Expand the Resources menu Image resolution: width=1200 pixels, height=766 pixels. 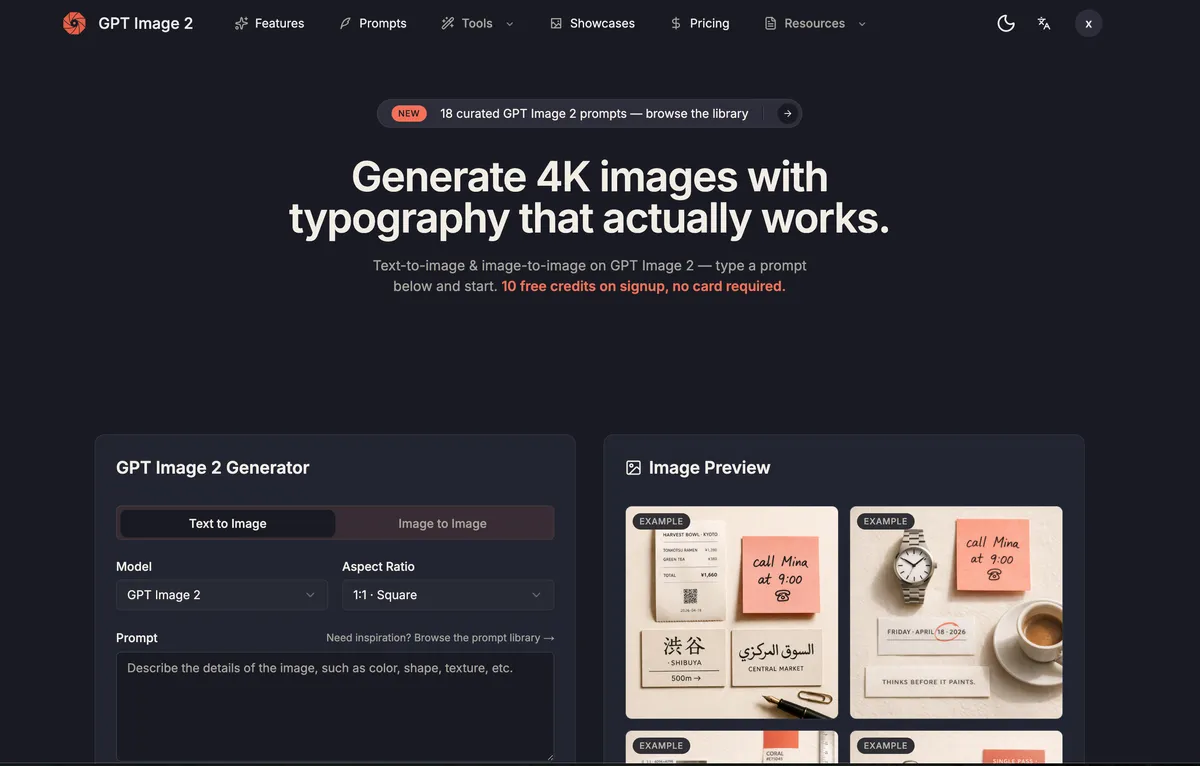(x=815, y=23)
